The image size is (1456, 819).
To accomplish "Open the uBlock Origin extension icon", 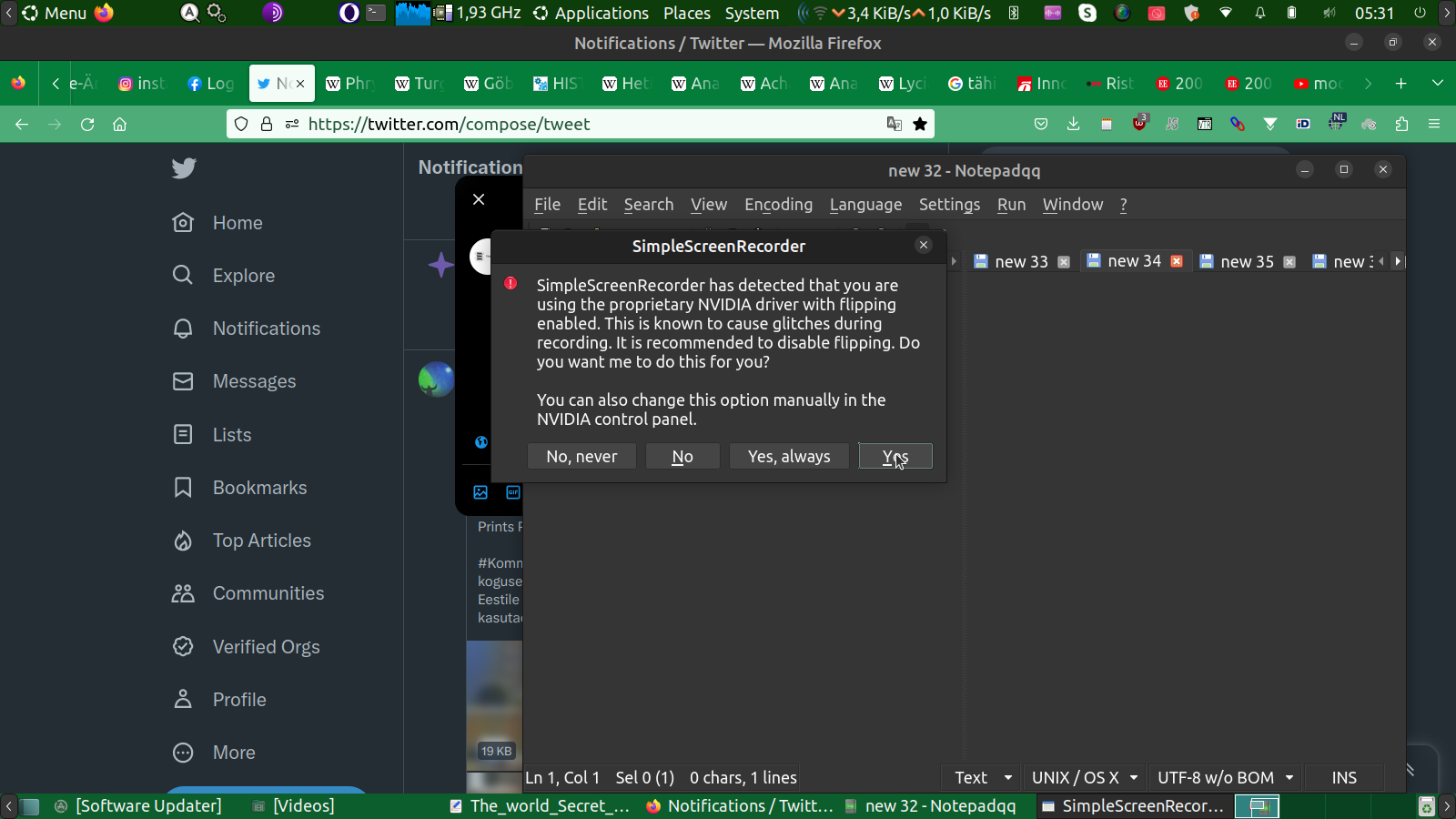I will (1139, 123).
